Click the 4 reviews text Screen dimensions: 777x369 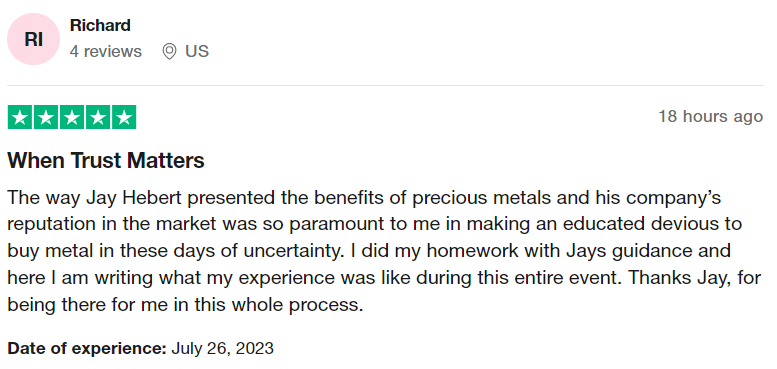tap(106, 51)
